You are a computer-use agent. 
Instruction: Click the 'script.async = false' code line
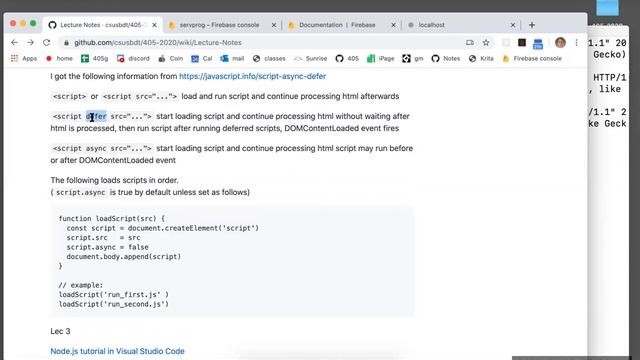click(x=107, y=247)
